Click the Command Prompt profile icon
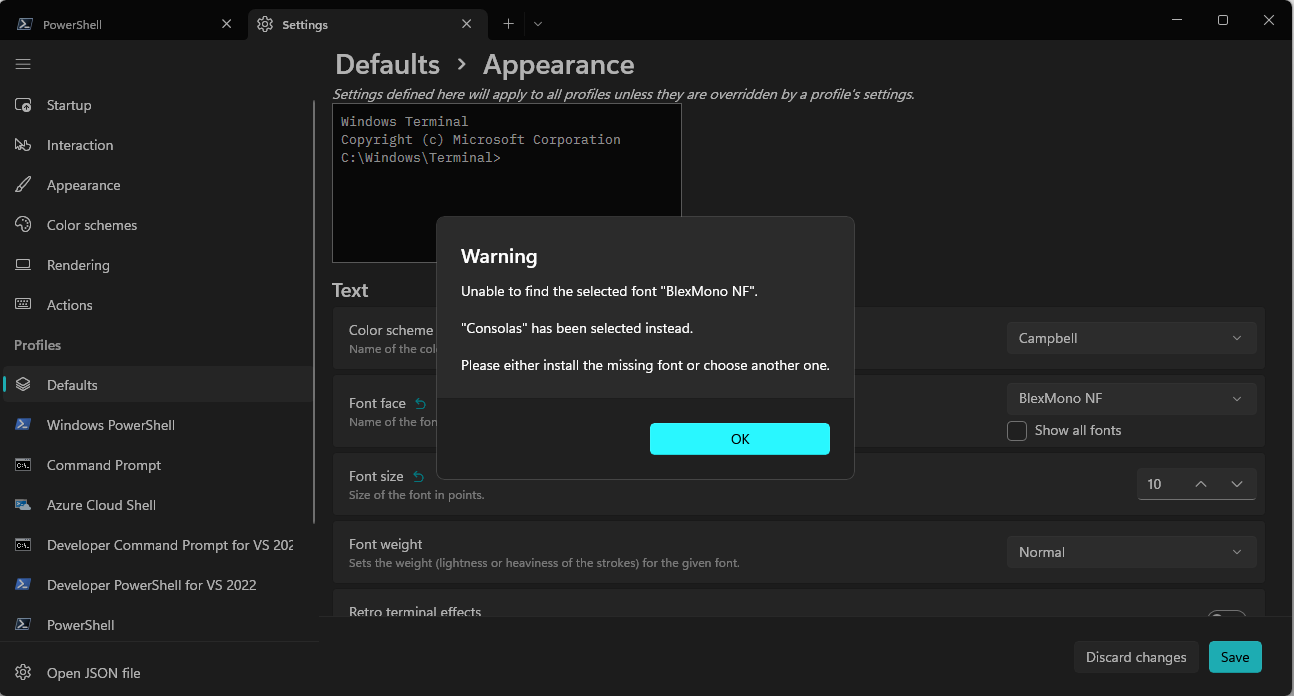1294x696 pixels. pos(23,465)
